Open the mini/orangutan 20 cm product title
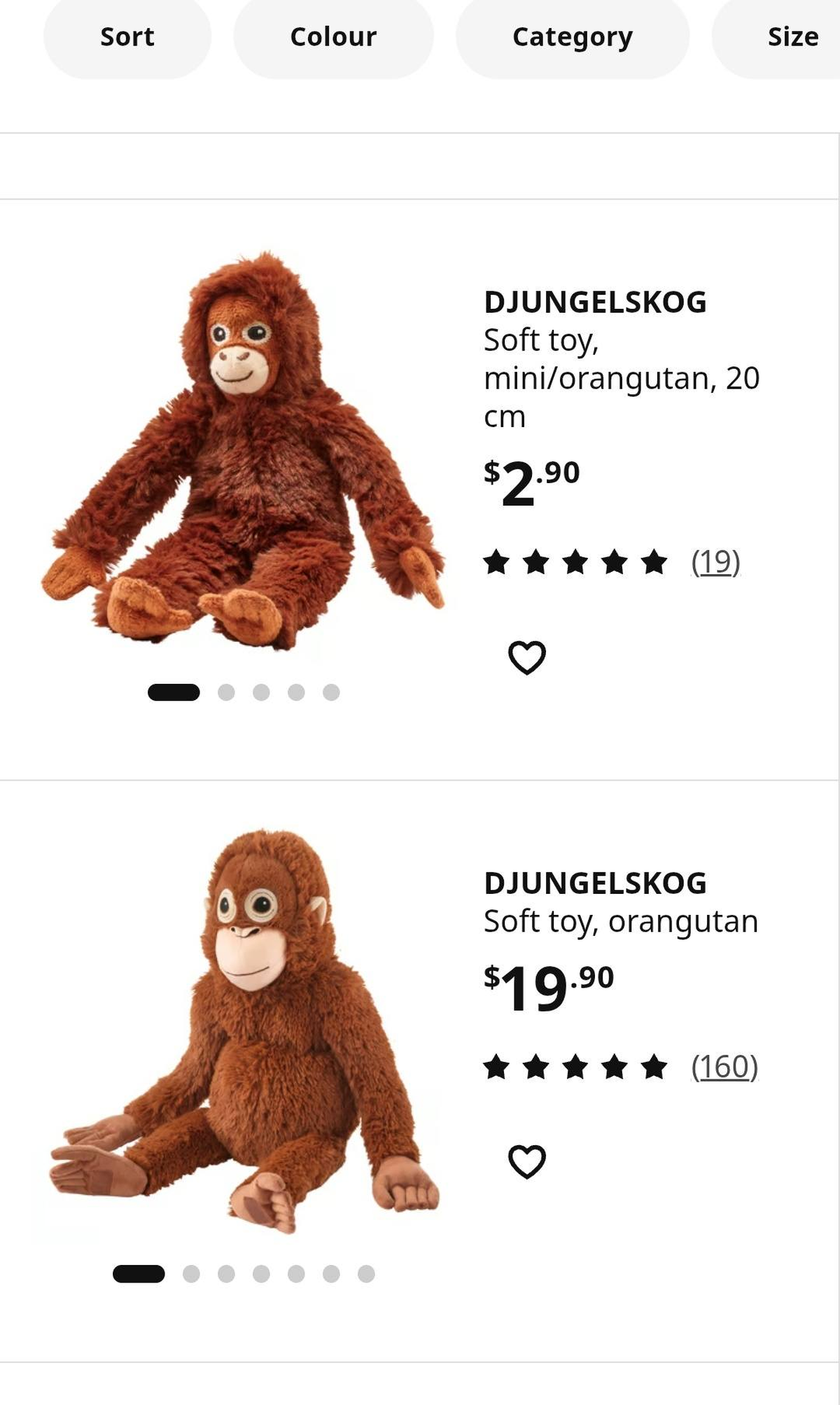The width and height of the screenshot is (840, 1405). pos(621,378)
